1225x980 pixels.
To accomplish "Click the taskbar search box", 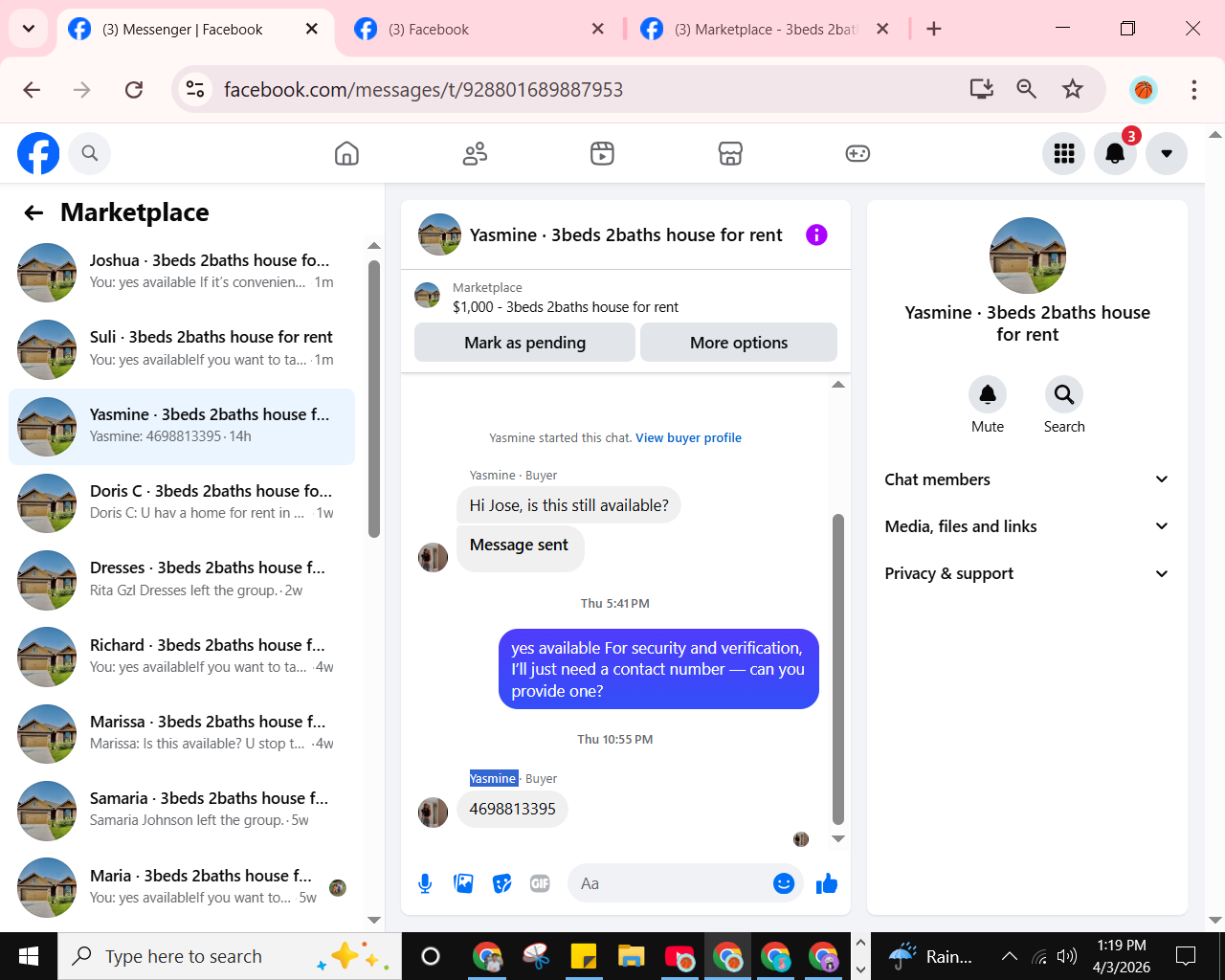I will coord(230,956).
